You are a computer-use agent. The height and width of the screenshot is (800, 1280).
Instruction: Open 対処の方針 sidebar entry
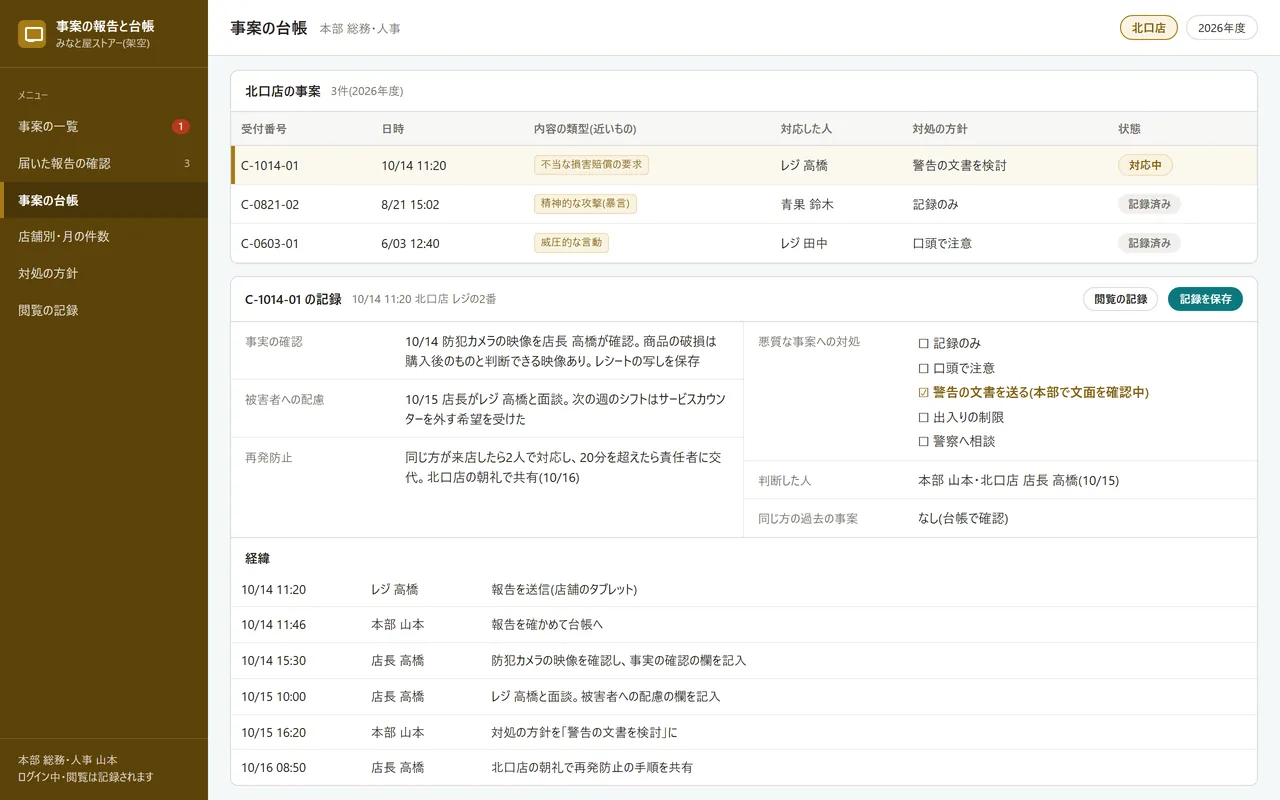click(104, 273)
